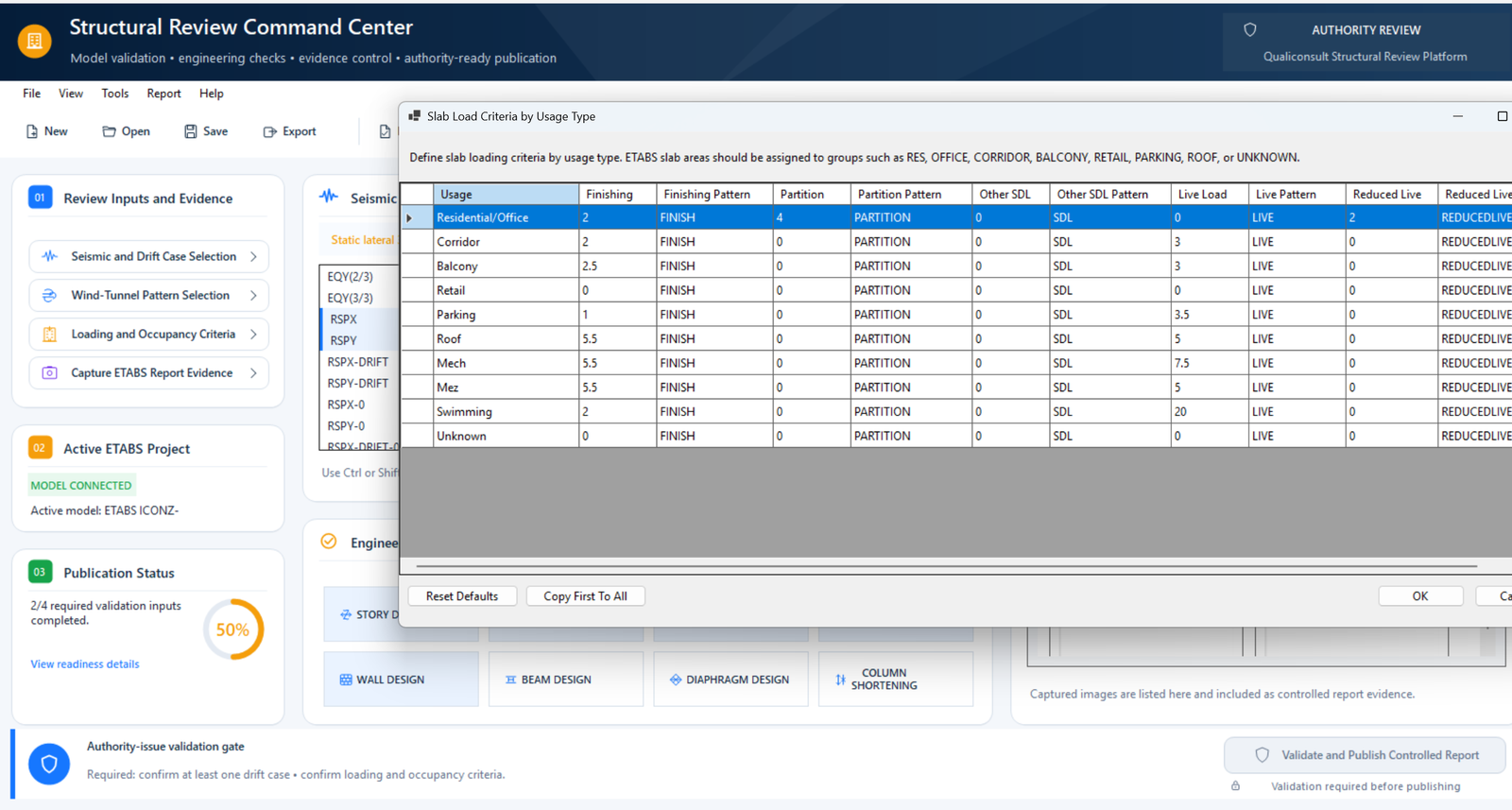Viewport: 1512px width, 810px height.
Task: Click the Capture ETABS camera icon
Action: 50,372
